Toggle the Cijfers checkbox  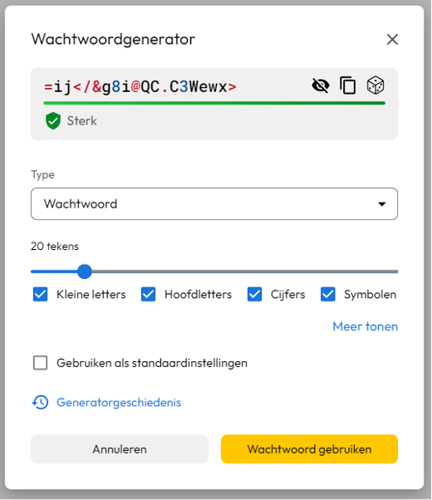[x=254, y=294]
